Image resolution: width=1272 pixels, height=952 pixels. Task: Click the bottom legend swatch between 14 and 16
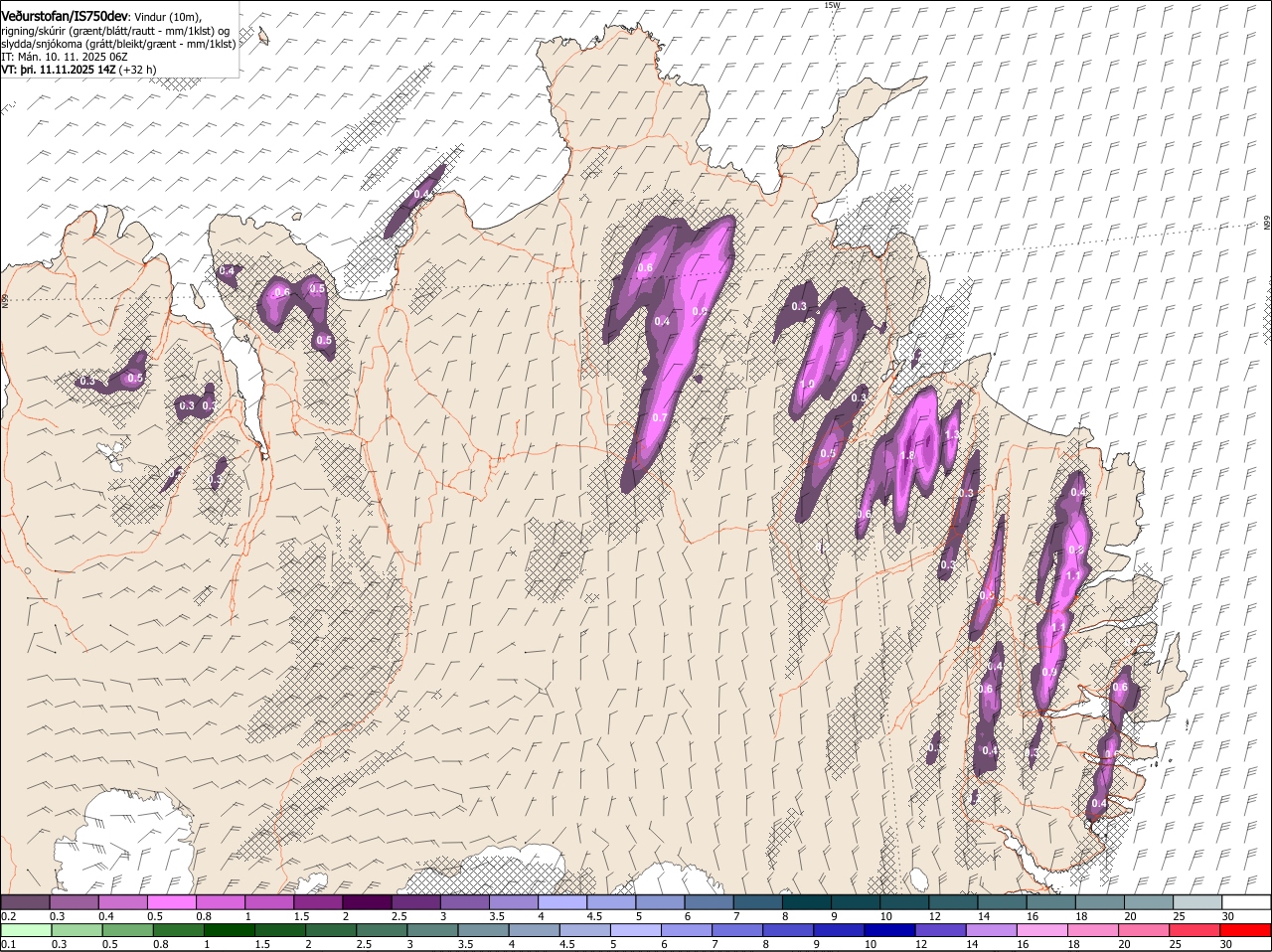pyautogui.click(x=992, y=930)
